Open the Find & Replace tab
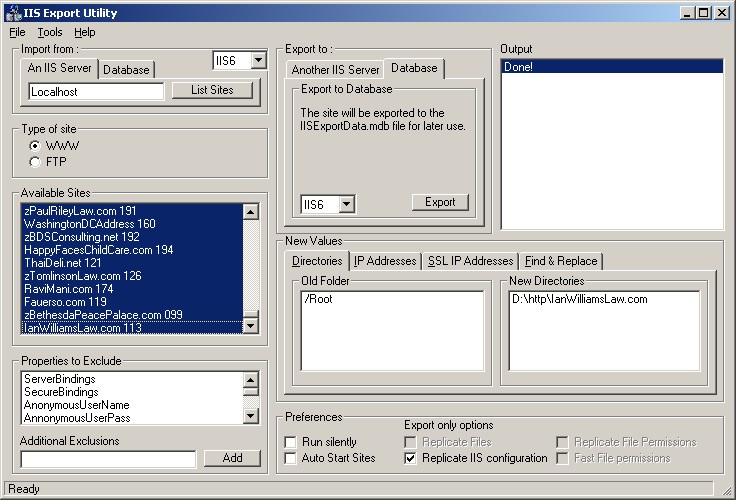 (x=561, y=261)
